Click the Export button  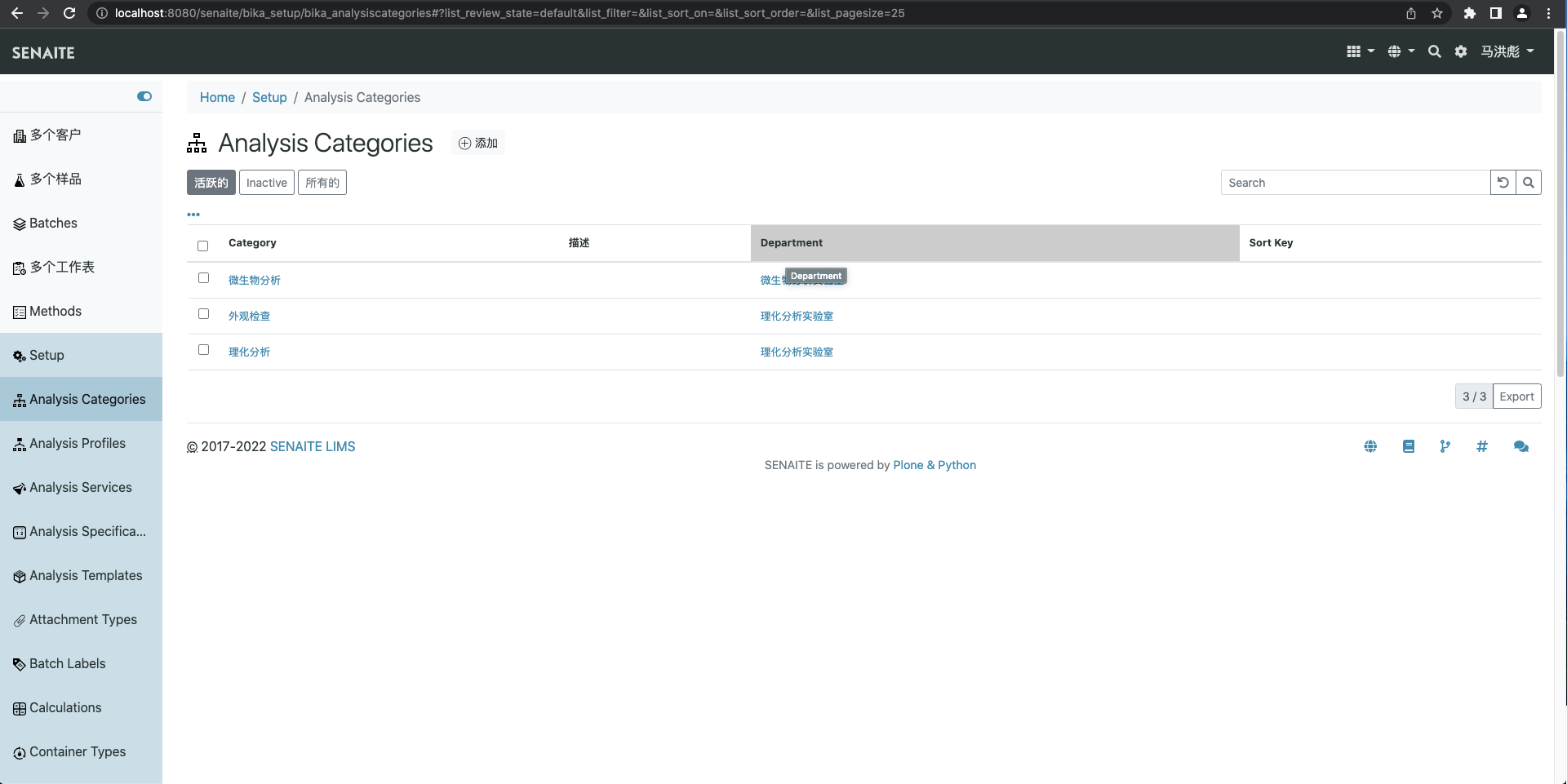(x=1516, y=396)
